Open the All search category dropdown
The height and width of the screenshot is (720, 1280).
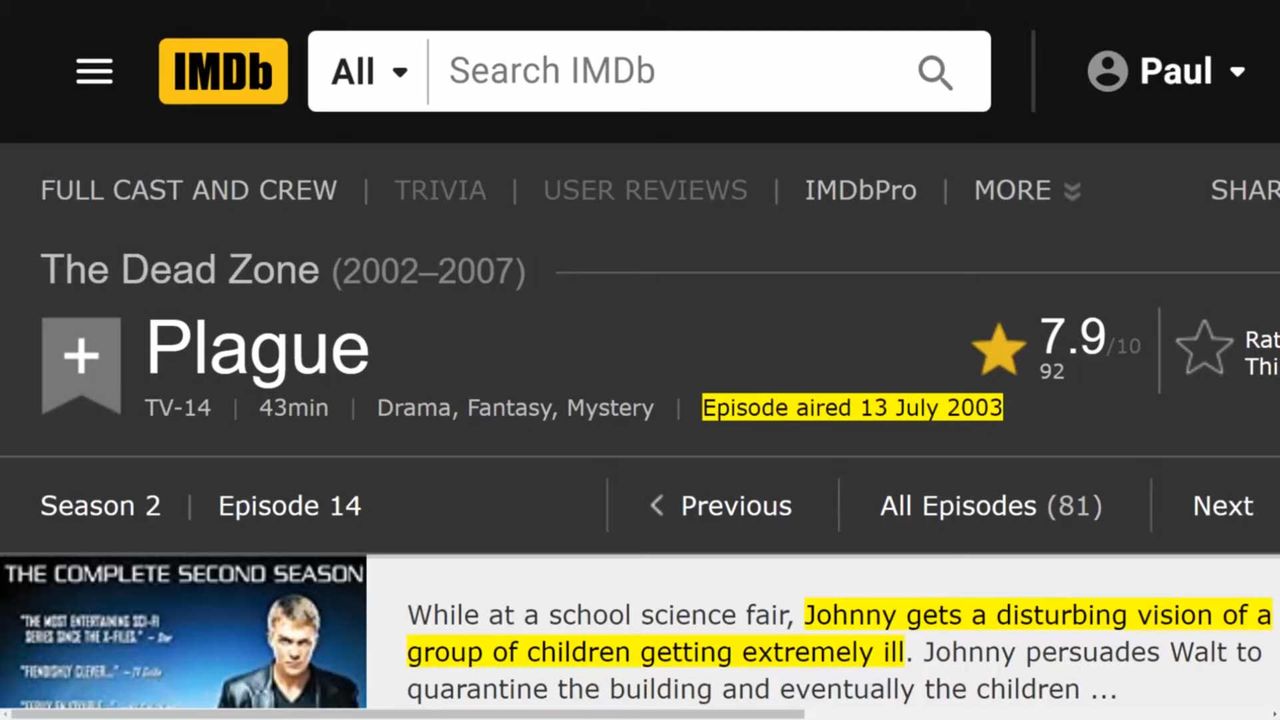369,71
